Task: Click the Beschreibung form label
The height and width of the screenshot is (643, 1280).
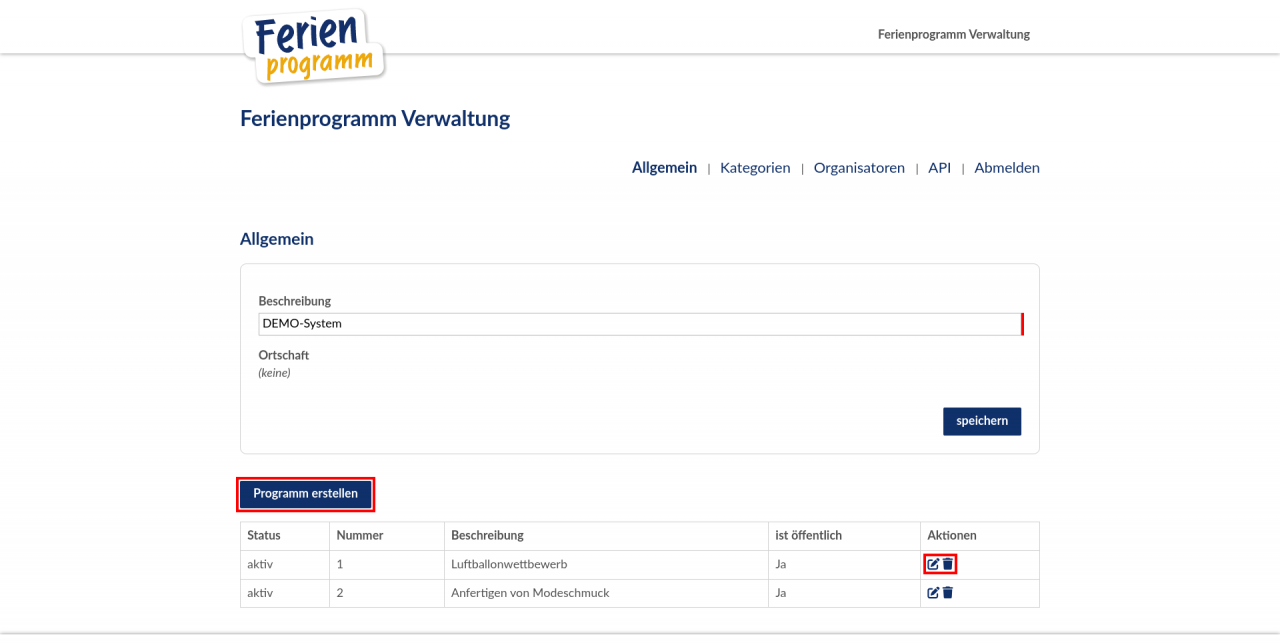Action: [x=295, y=301]
